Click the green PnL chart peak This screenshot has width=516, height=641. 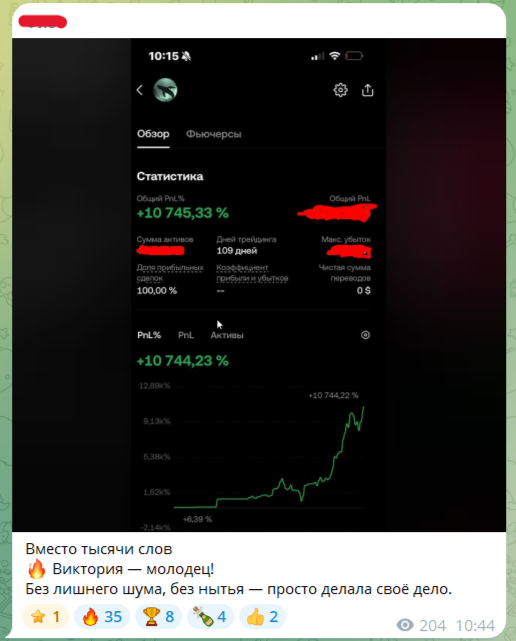click(x=363, y=407)
